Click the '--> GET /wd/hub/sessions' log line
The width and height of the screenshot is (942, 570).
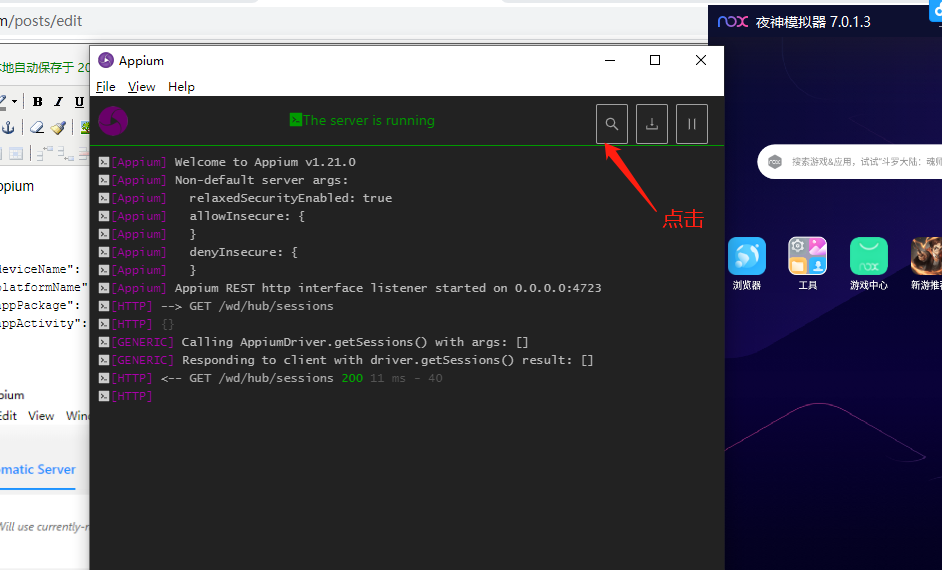pyautogui.click(x=247, y=306)
